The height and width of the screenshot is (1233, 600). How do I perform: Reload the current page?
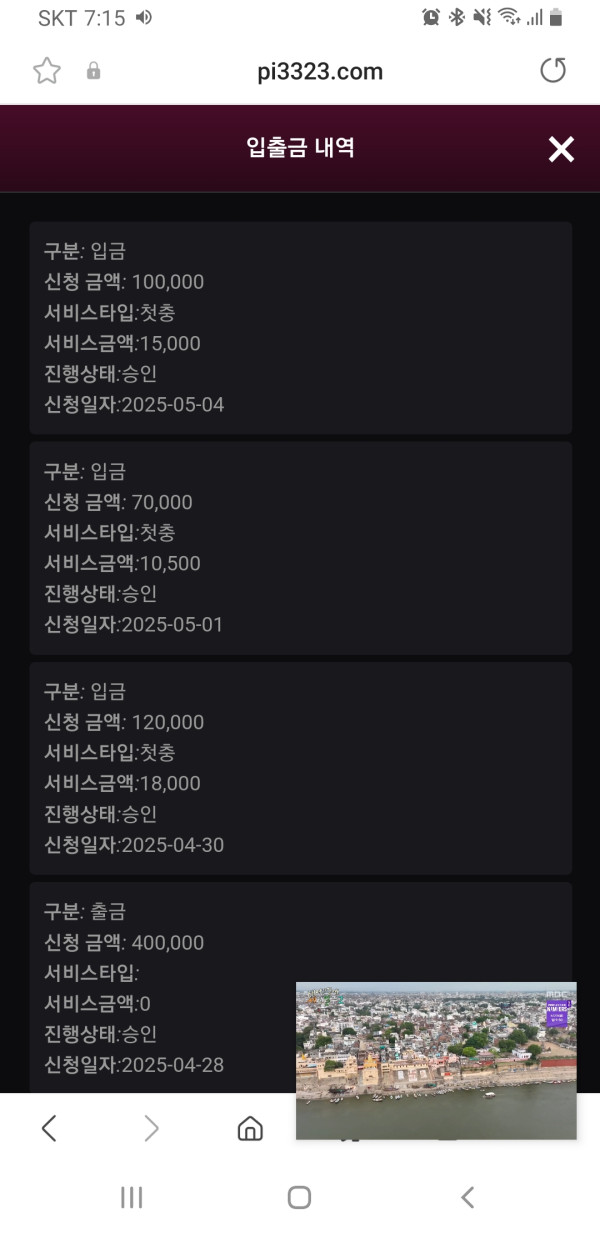click(x=552, y=70)
